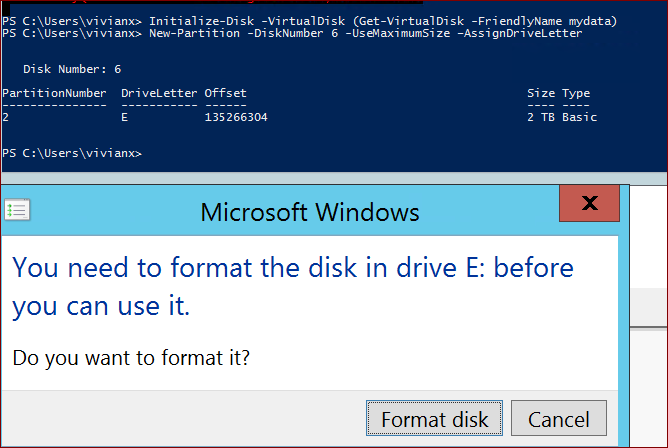Click the Microsoft Windows title text
This screenshot has height=448, width=668.
[x=310, y=212]
